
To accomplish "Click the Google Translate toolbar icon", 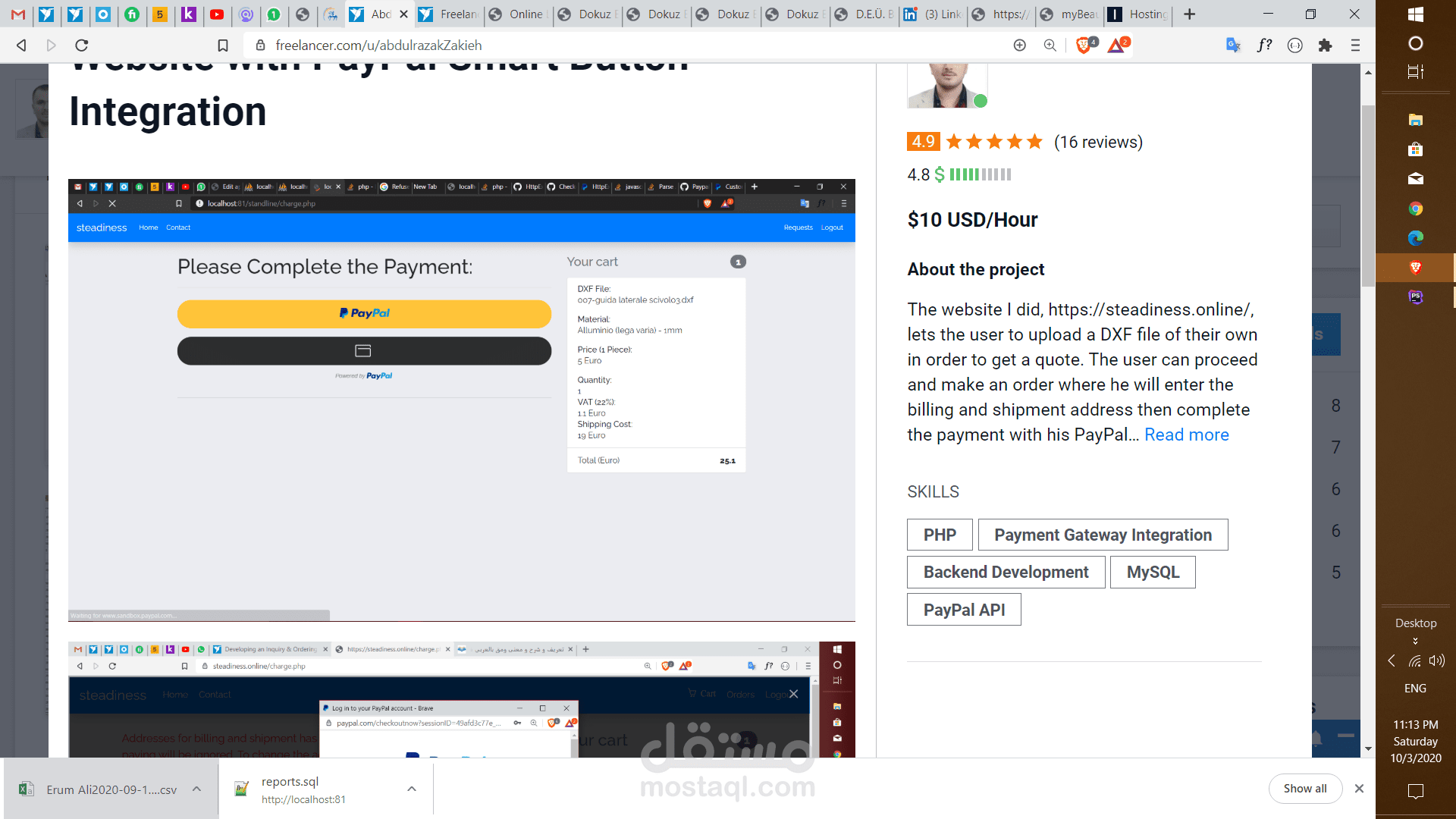I will point(1233,45).
